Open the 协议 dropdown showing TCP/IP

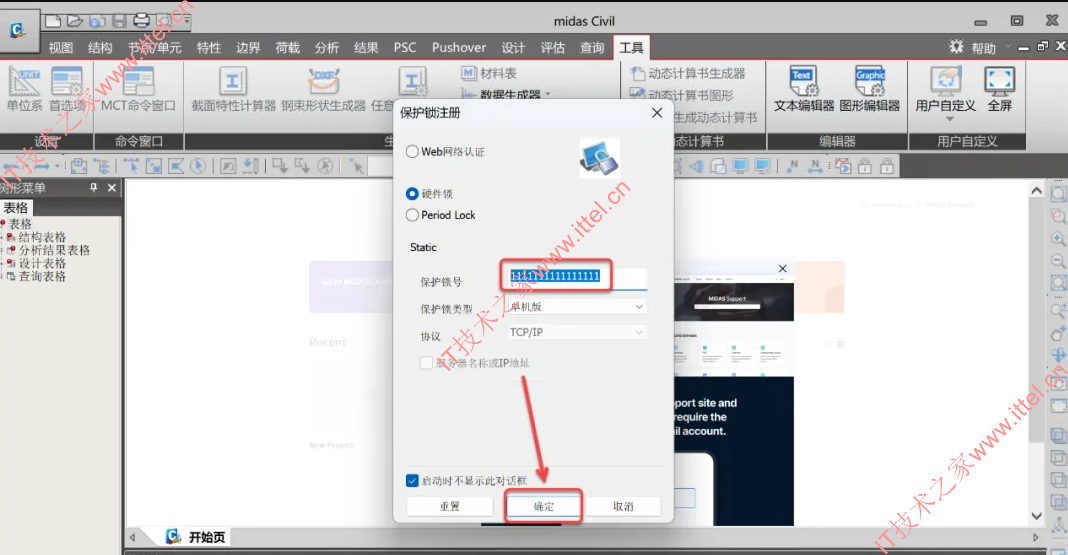tap(577, 332)
